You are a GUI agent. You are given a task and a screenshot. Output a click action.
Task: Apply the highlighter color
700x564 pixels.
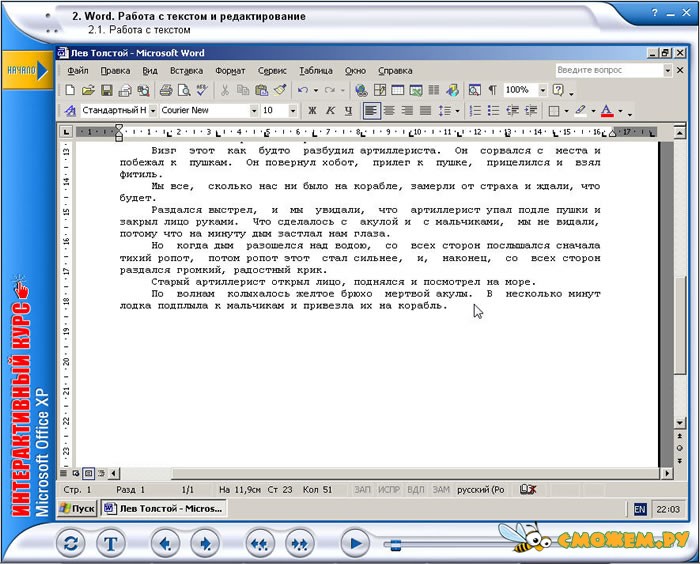[x=580, y=111]
